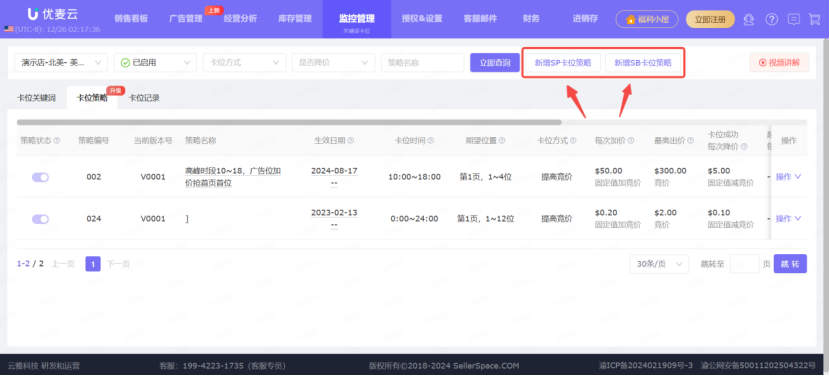Play the 视频讲解 video tutorial

[779, 62]
